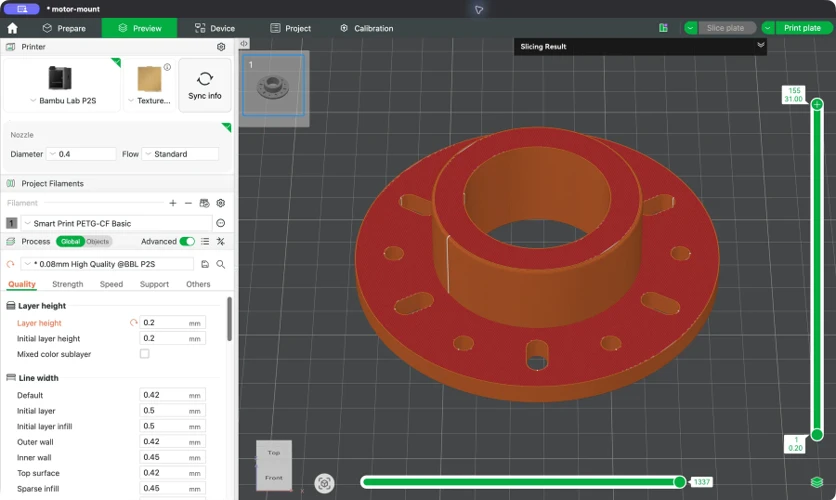This screenshot has width=836, height=500.
Task: Open the filament settings gear icon
Action: [221, 203]
